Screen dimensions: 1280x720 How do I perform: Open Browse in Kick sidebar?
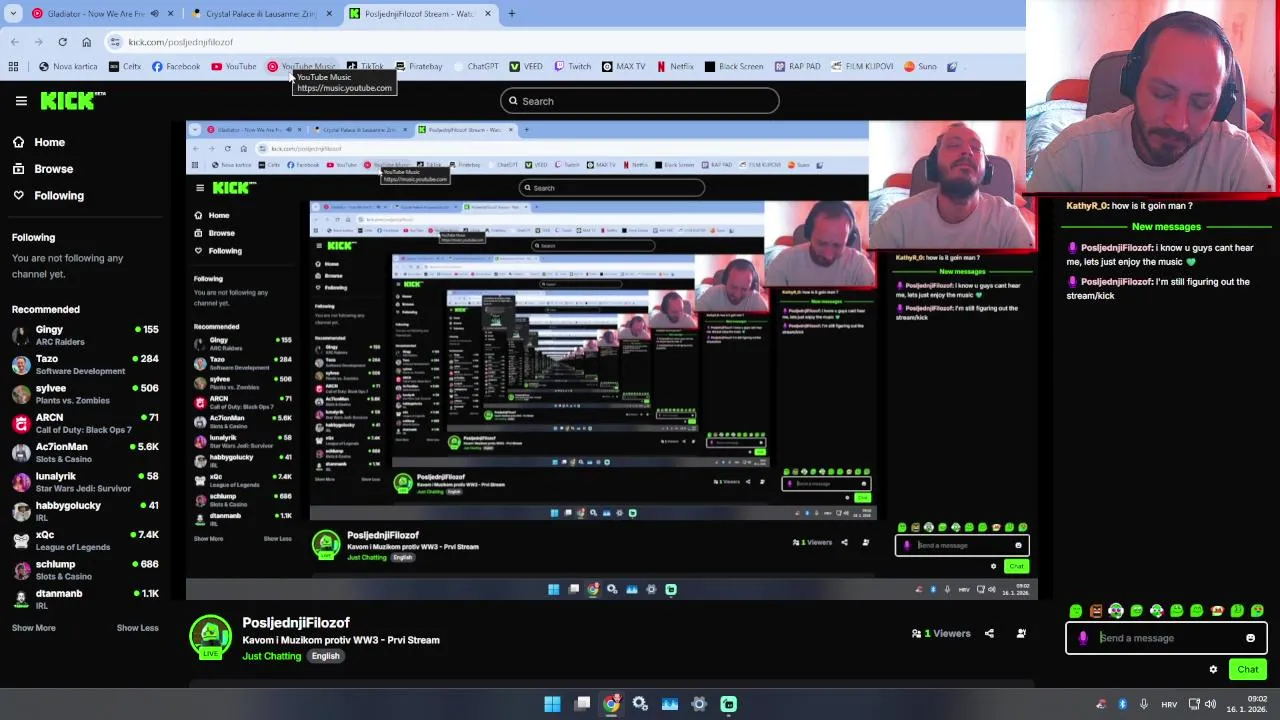(x=43, y=169)
